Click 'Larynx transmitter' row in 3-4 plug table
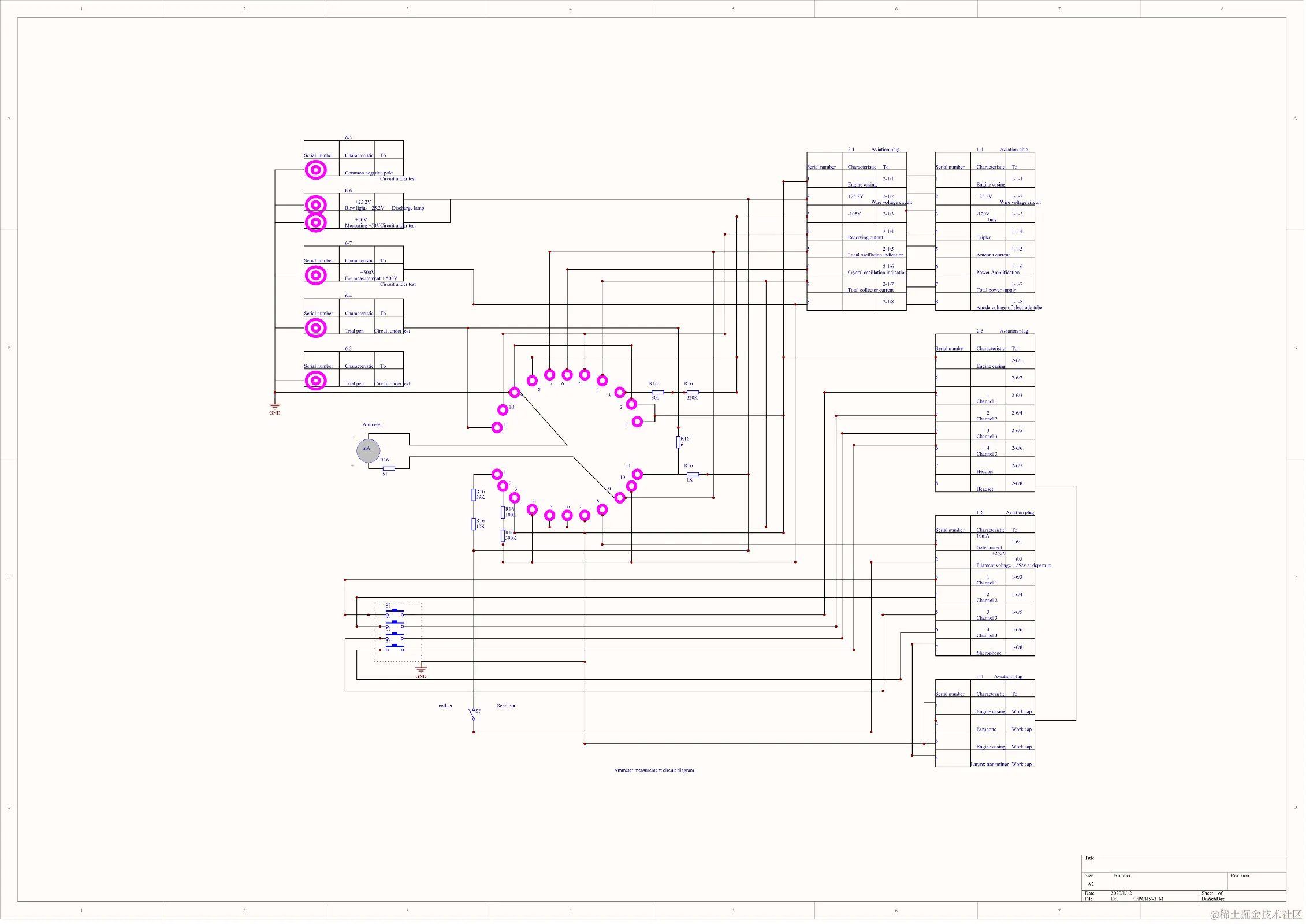The width and height of the screenshot is (1306, 924). [x=989, y=765]
